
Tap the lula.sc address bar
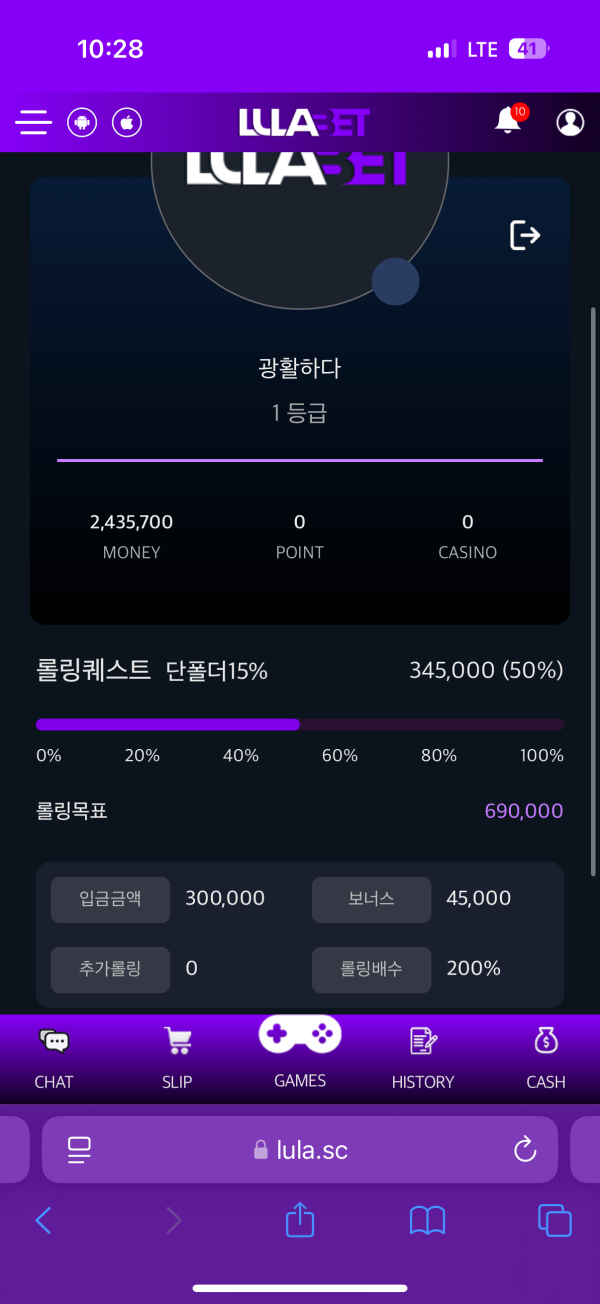300,1150
